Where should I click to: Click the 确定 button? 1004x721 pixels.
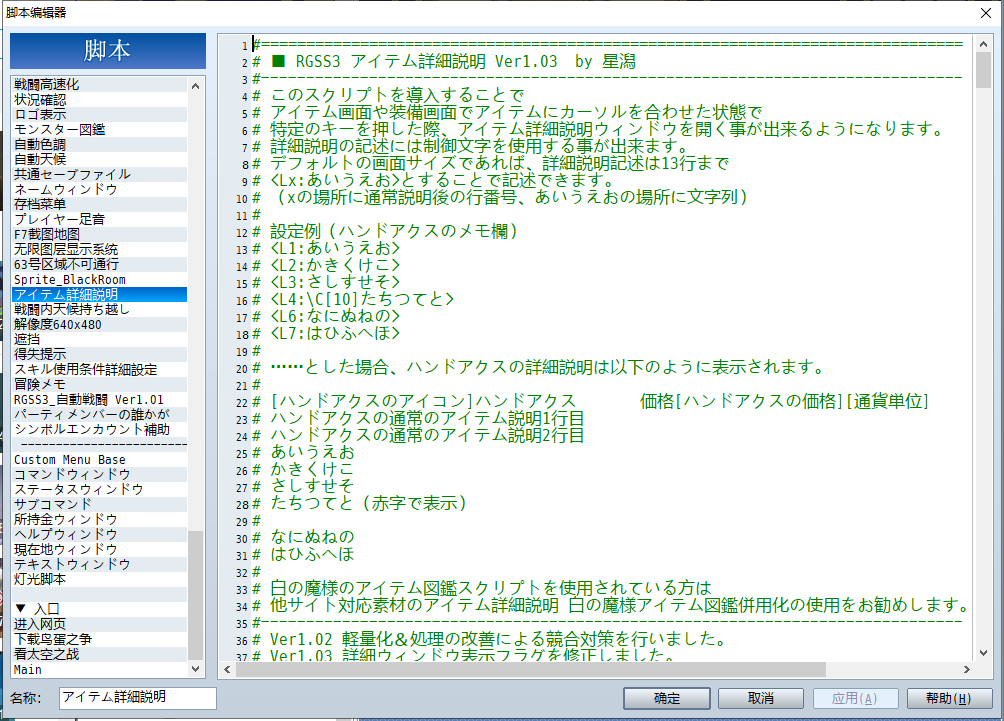click(667, 698)
